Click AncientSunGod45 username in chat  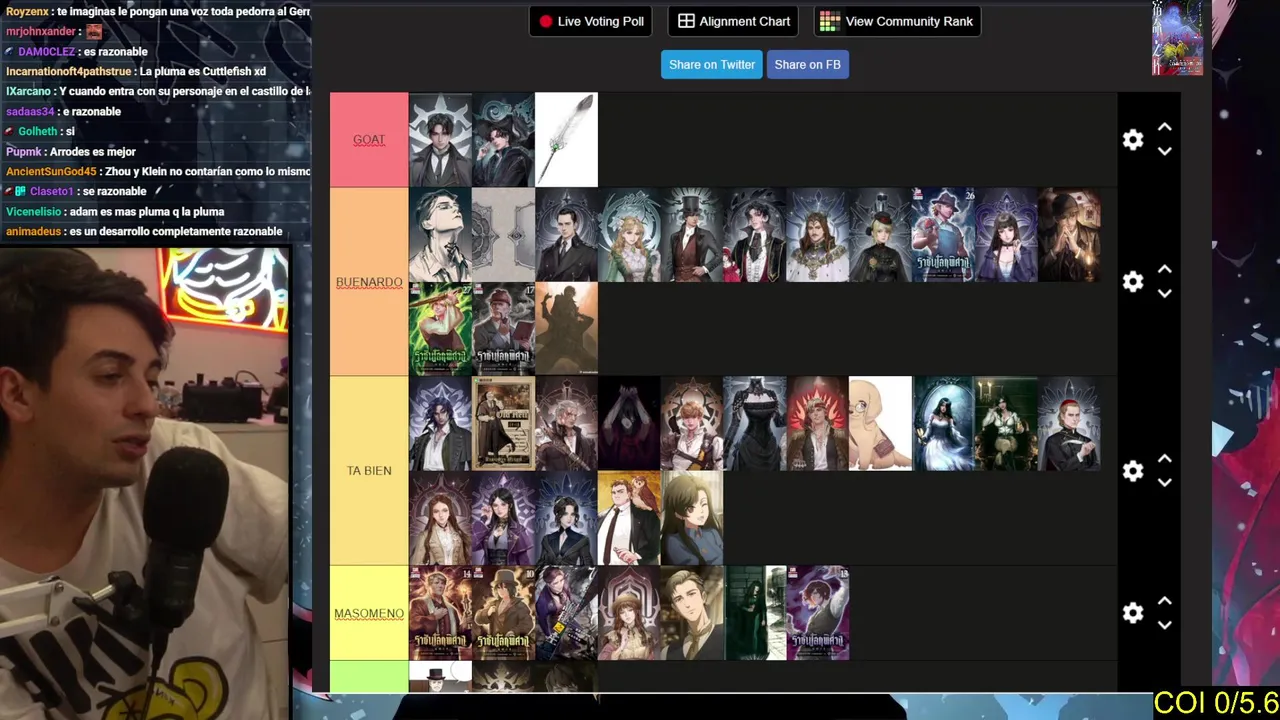click(x=51, y=172)
